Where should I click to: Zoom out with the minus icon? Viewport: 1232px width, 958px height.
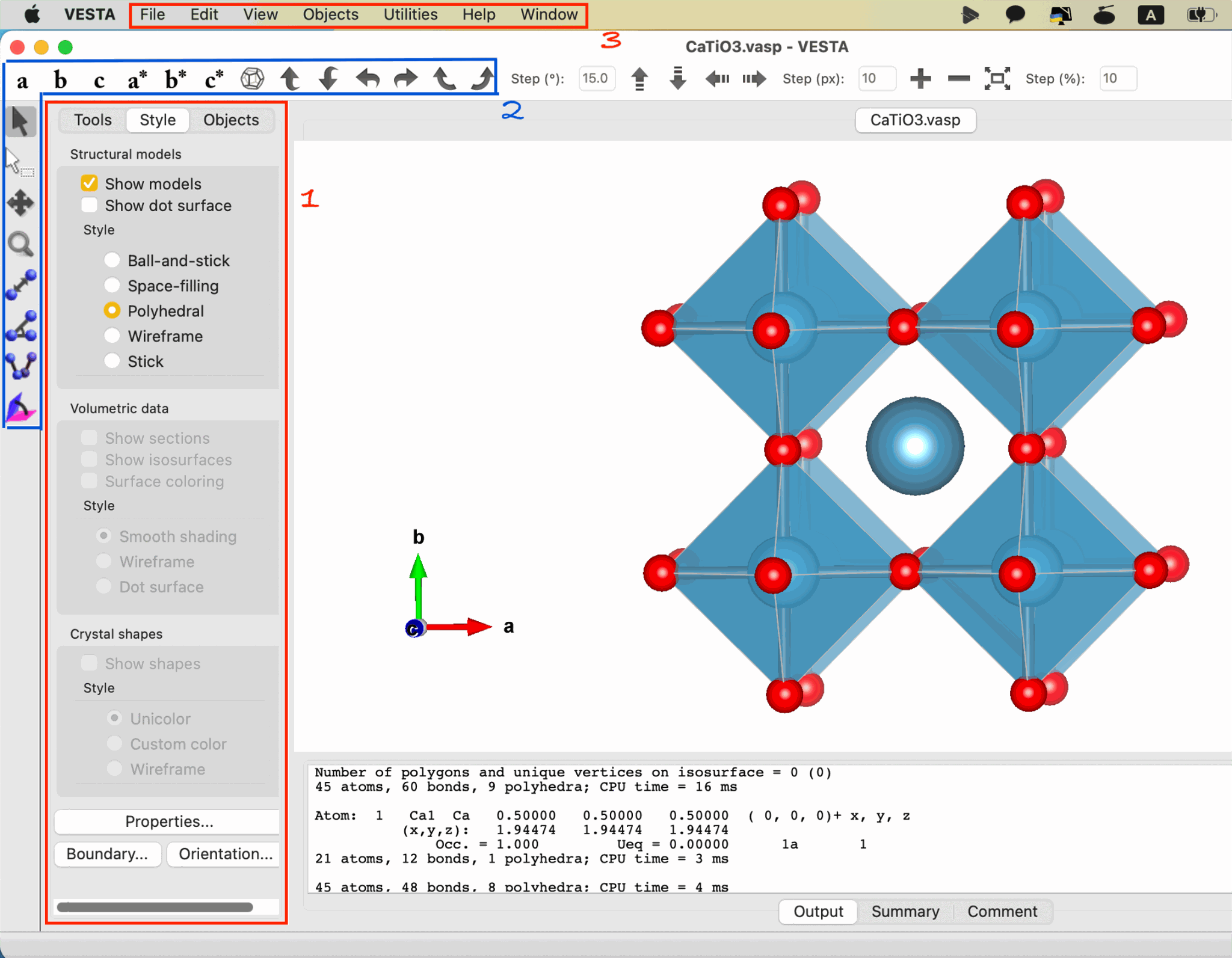(958, 79)
